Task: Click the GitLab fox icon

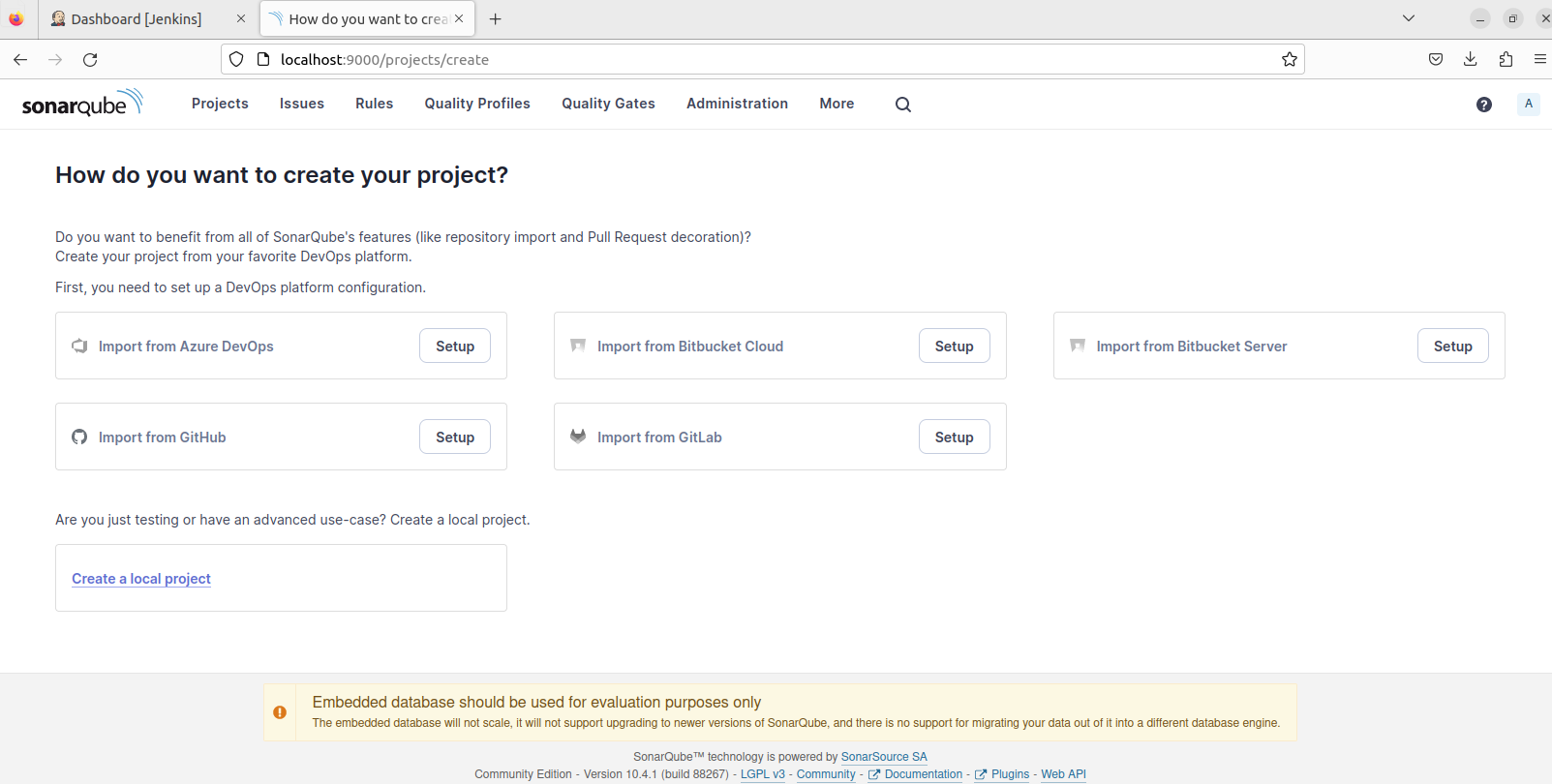Action: (x=578, y=437)
